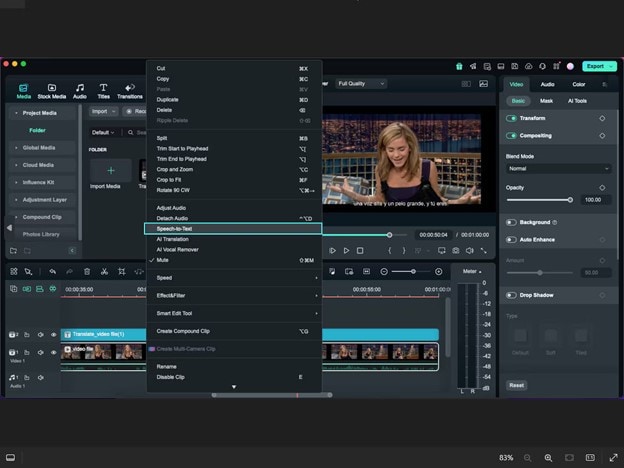Toggle the Transform switch
This screenshot has height=468, width=624.
click(511, 118)
